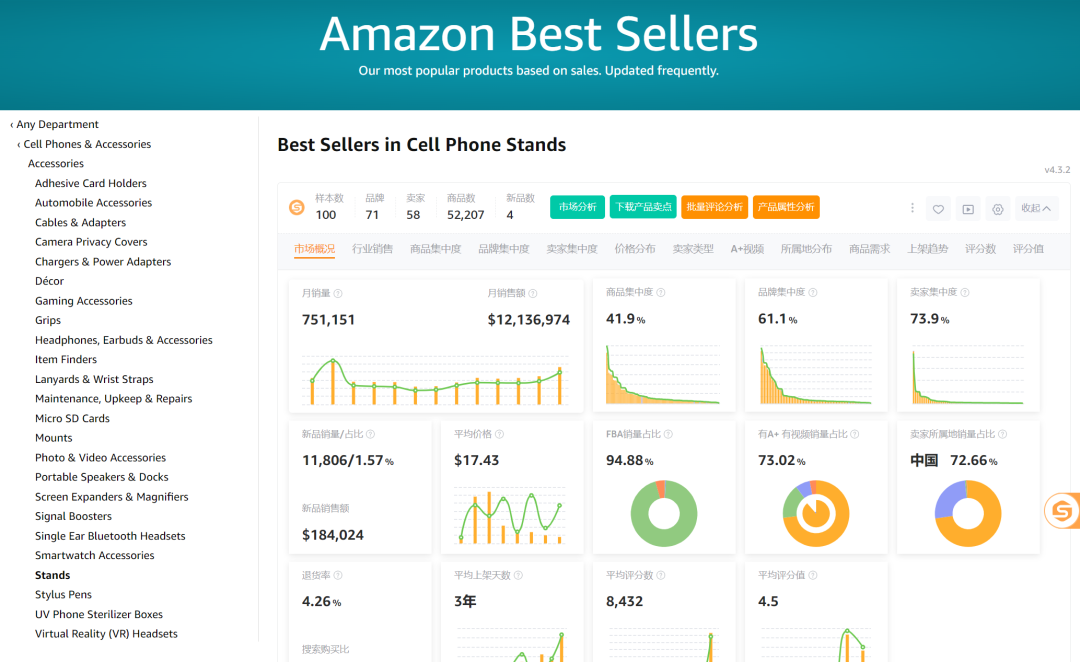Open the gear settings icon
This screenshot has height=662, width=1080.
997,209
